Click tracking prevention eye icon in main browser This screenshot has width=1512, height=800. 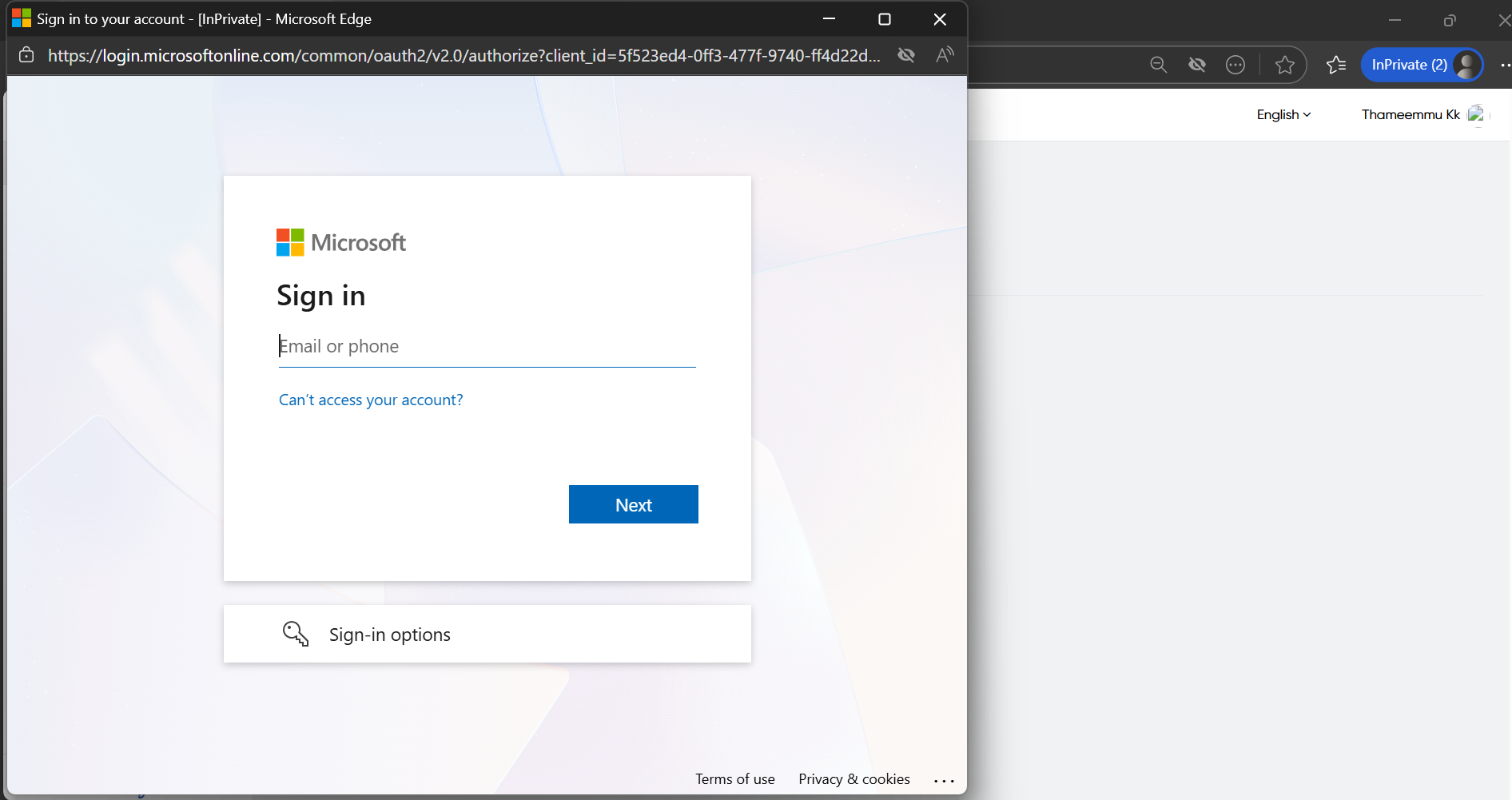(1197, 65)
